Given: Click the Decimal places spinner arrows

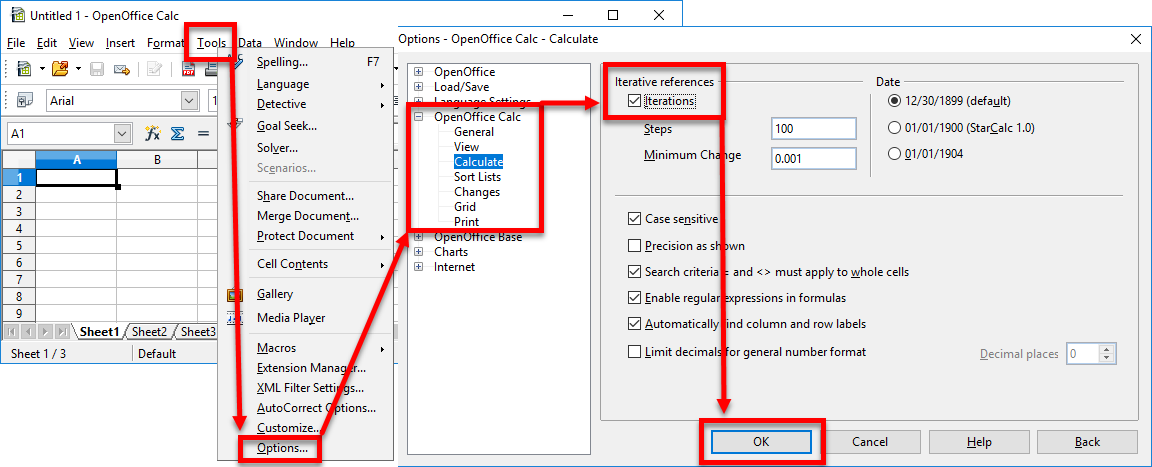Looking at the screenshot, I should [x=1109, y=354].
